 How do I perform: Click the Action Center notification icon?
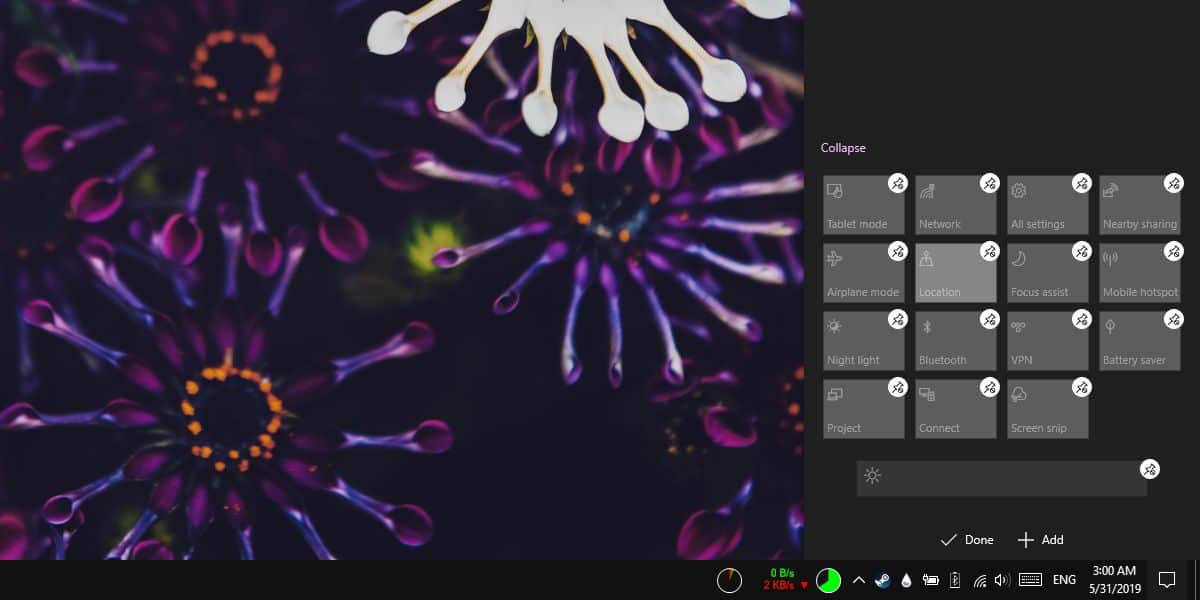coord(1166,580)
